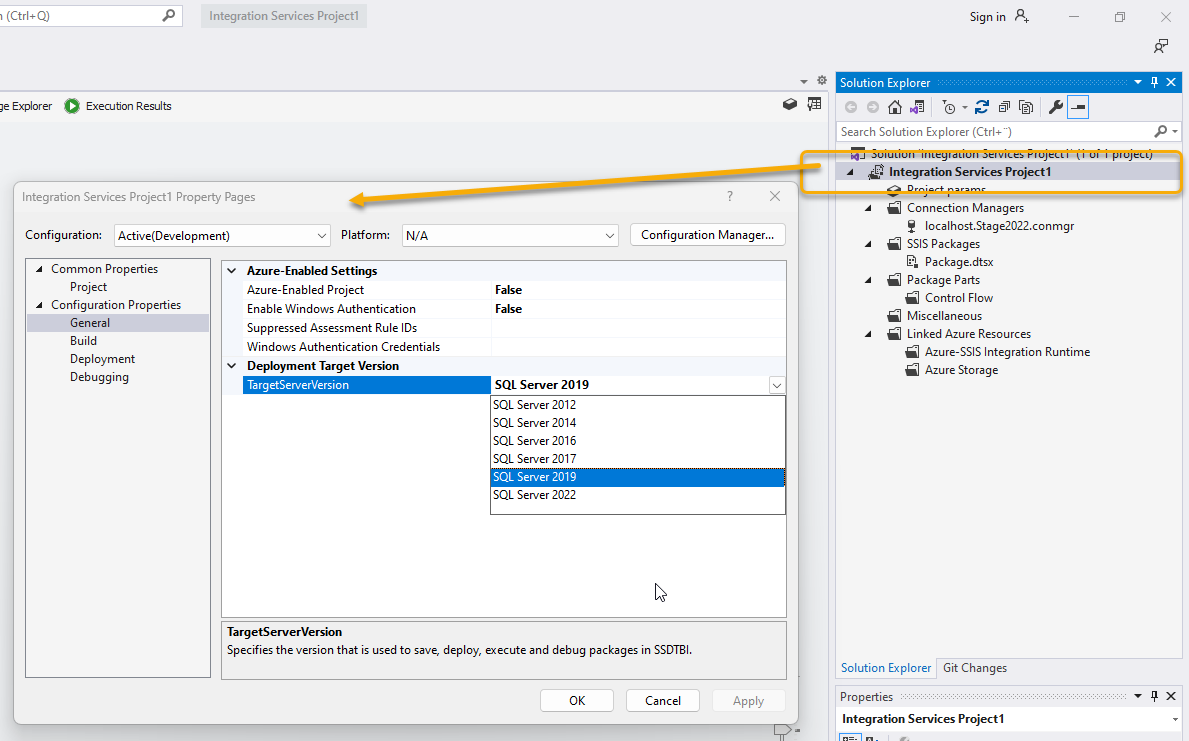Select Package.dtsx in SSIS Packages
Screen dimensions: 1189x741
click(959, 262)
